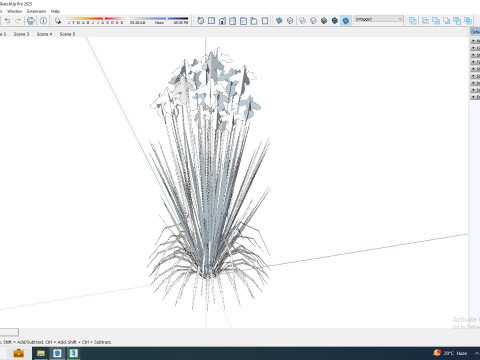
Task: Open the Window menu
Action: [x=14, y=11]
